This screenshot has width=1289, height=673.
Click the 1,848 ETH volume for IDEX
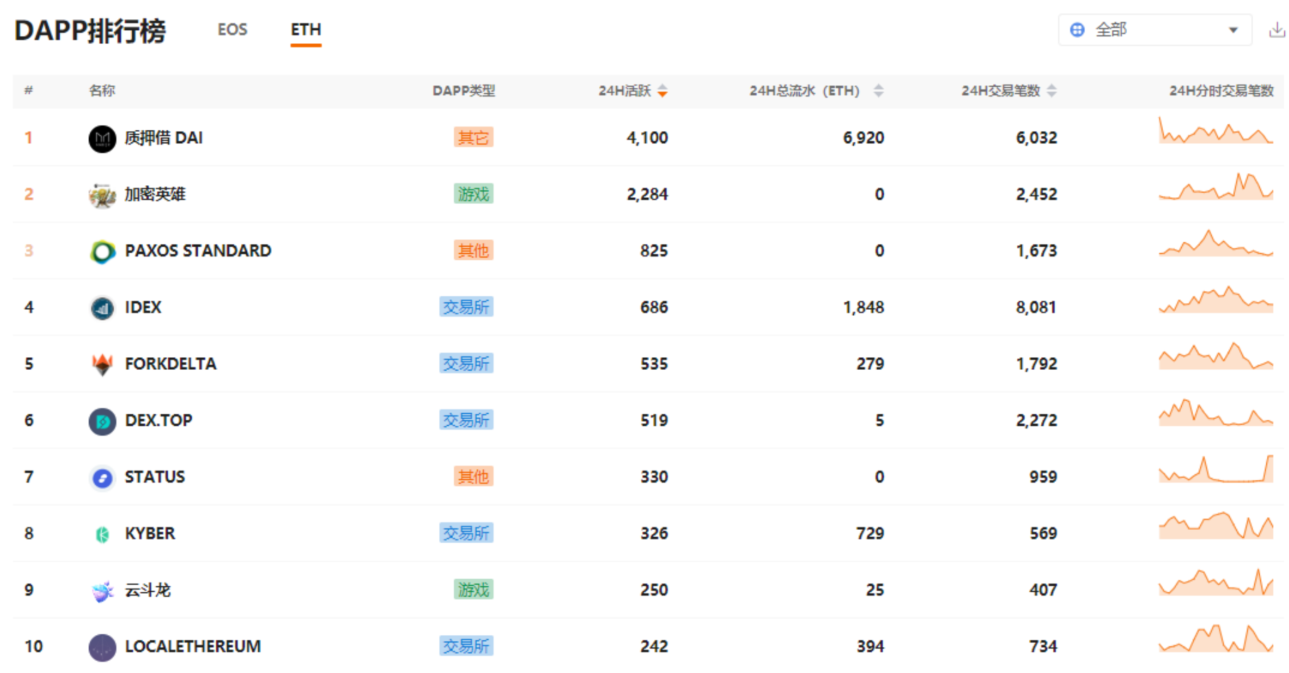(x=864, y=307)
